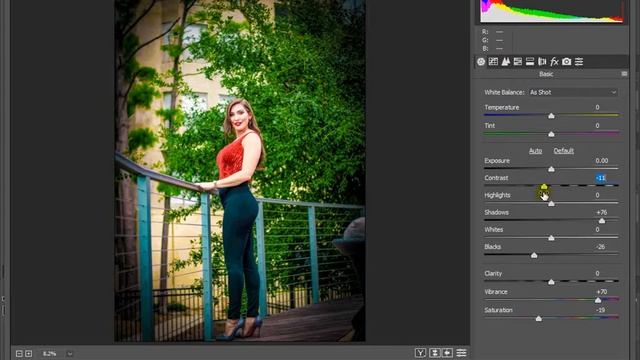Open the Detail panel icon

505,62
